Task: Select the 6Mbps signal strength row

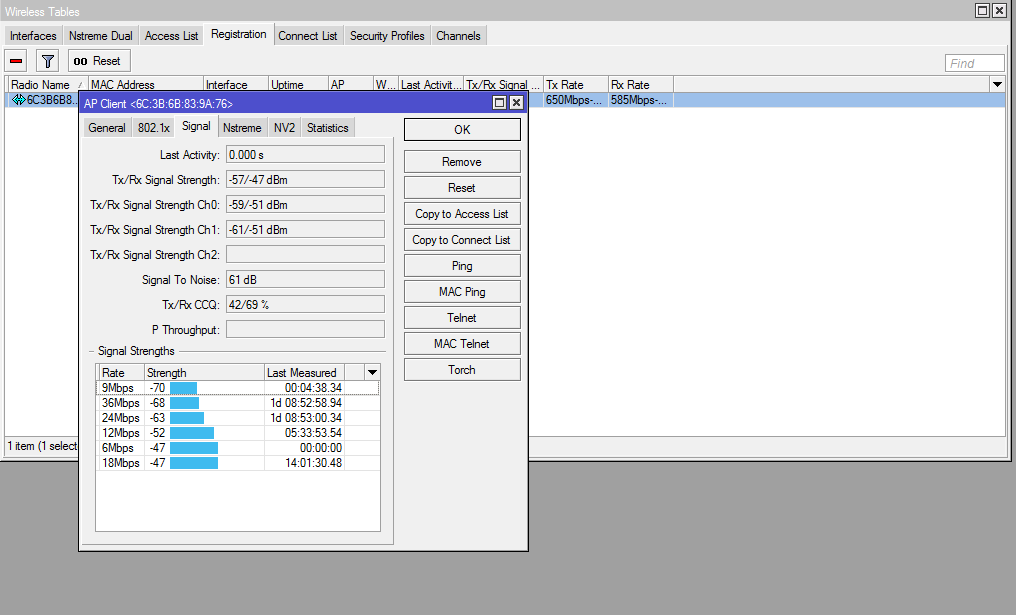Action: 238,447
